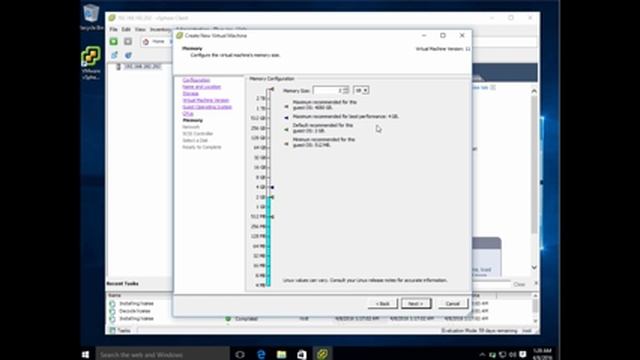
Task: Click the Recent Tasks Name column header
Action: [115, 295]
